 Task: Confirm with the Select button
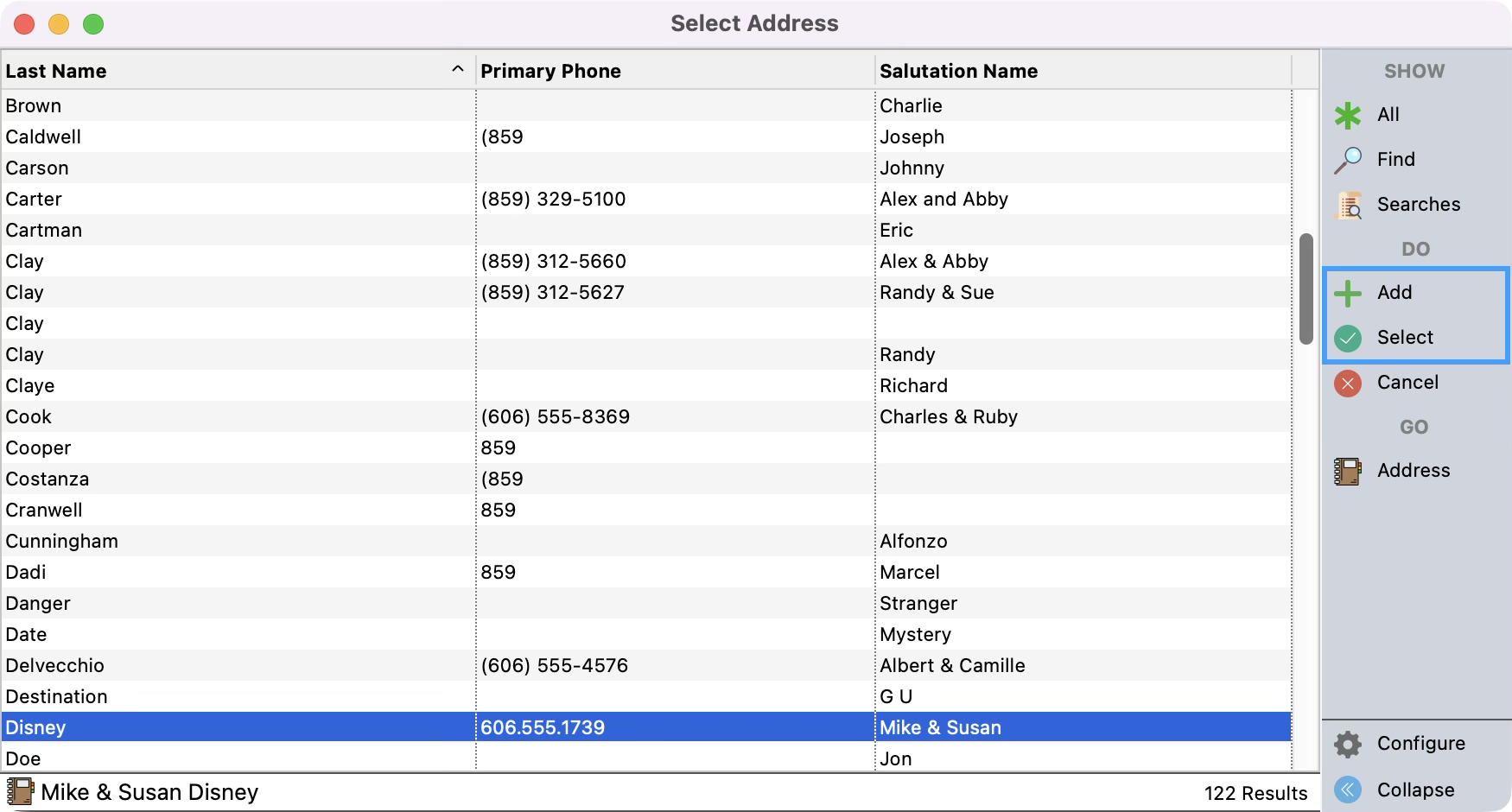1405,338
